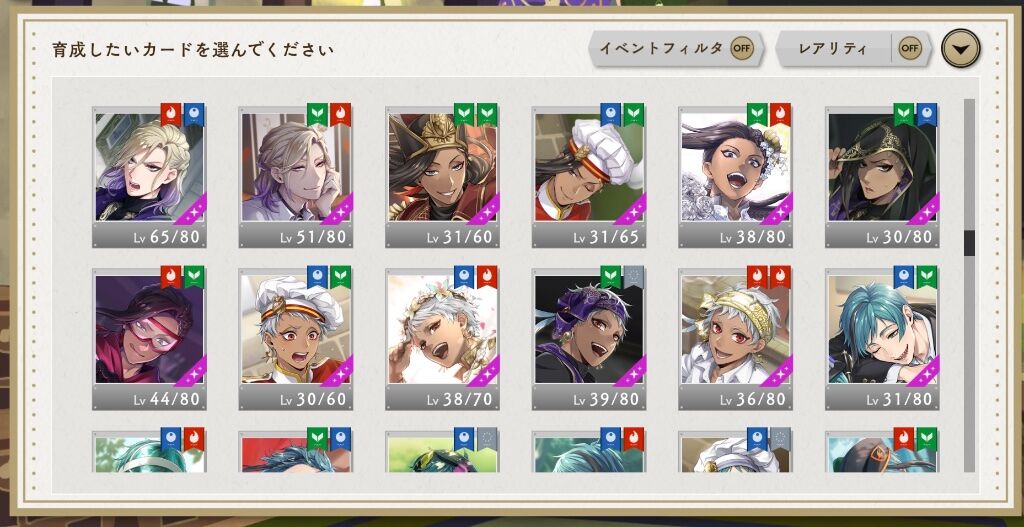Select the card at Lv 65/80

(149, 177)
